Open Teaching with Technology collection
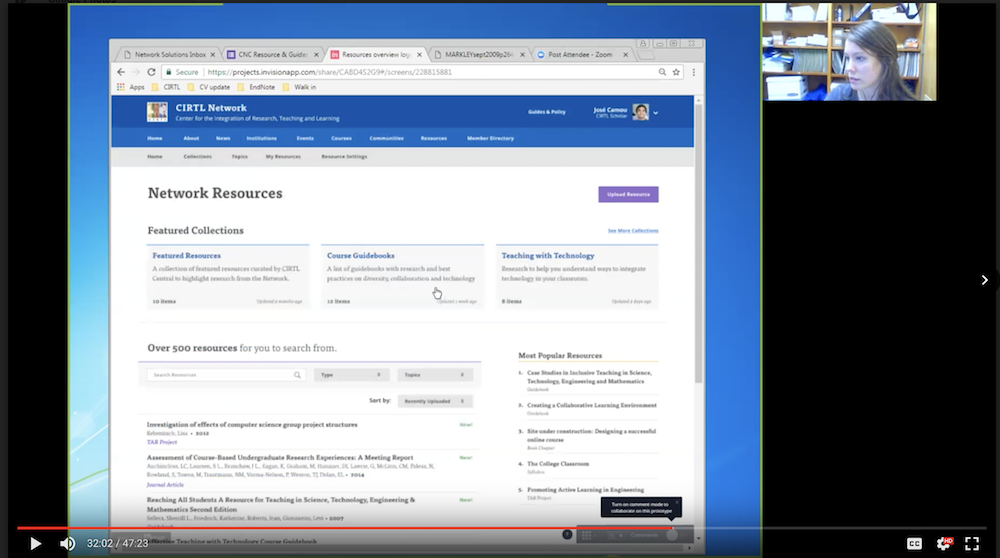Screen dimensions: 1000x558 pos(548,256)
